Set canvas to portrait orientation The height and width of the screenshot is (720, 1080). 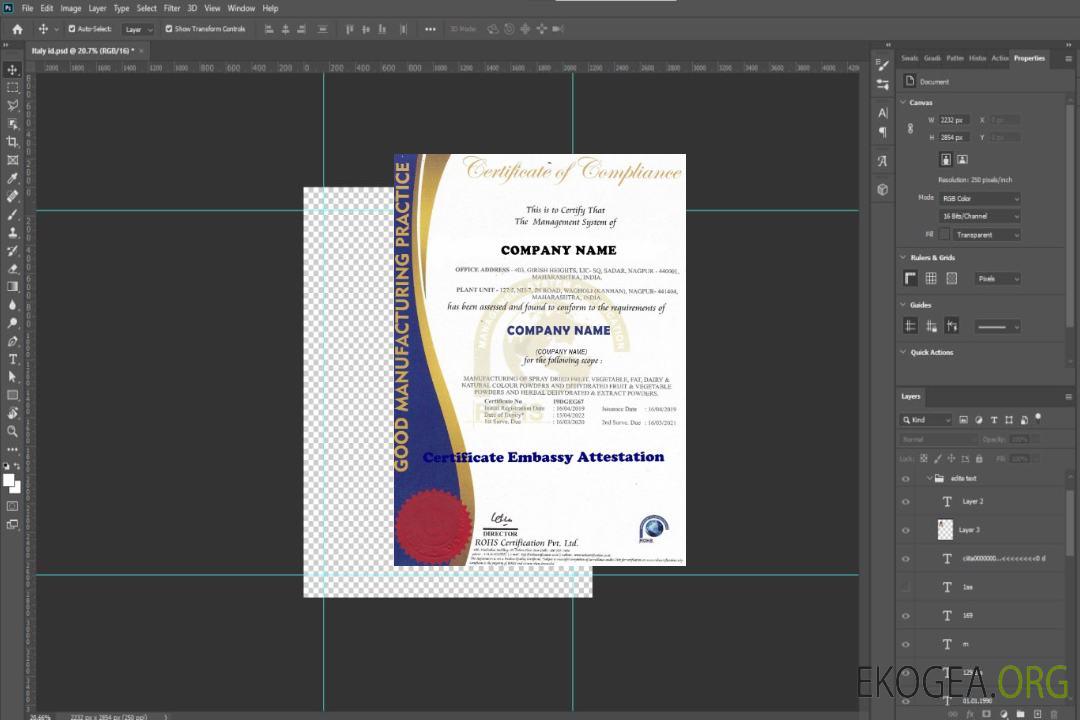click(946, 159)
